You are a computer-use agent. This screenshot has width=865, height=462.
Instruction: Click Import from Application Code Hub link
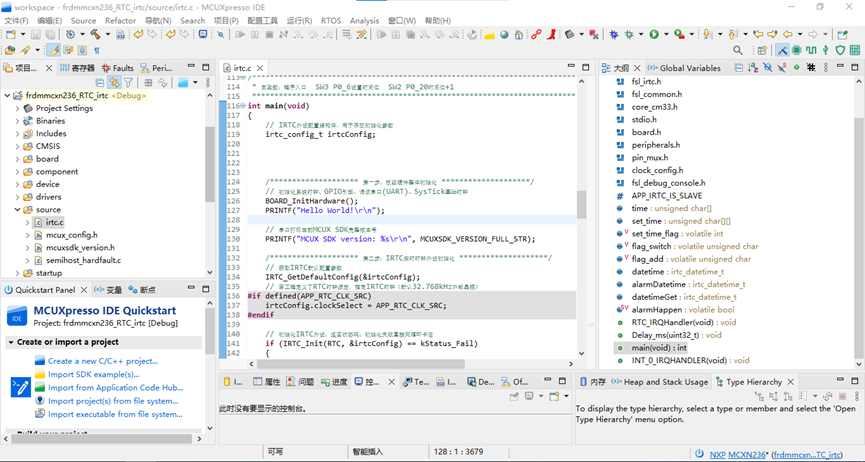115,387
